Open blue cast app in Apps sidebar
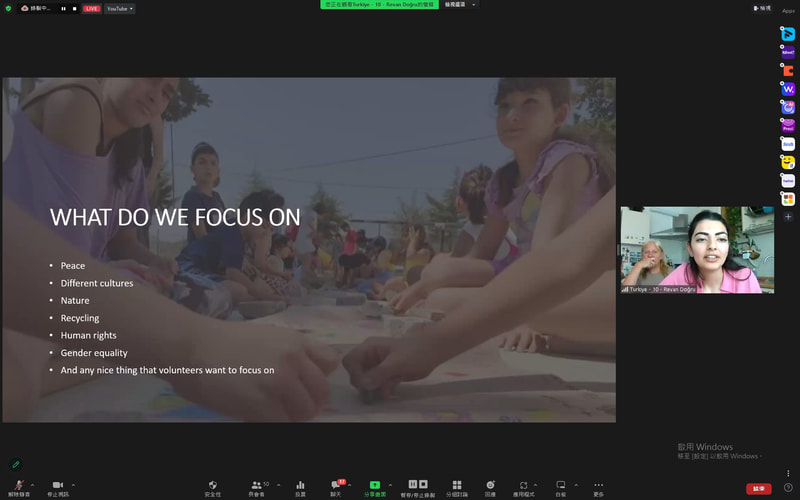 [x=788, y=34]
